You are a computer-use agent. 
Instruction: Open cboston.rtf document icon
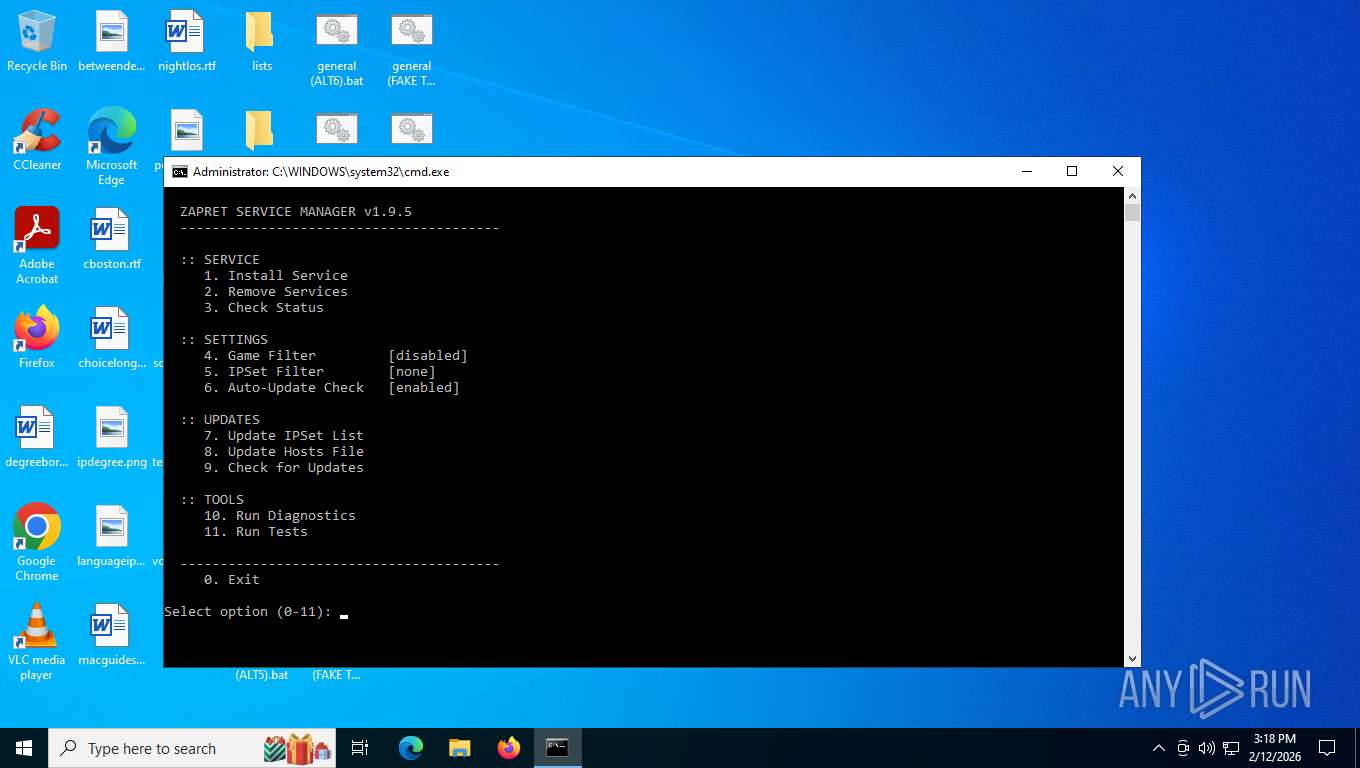(x=112, y=240)
